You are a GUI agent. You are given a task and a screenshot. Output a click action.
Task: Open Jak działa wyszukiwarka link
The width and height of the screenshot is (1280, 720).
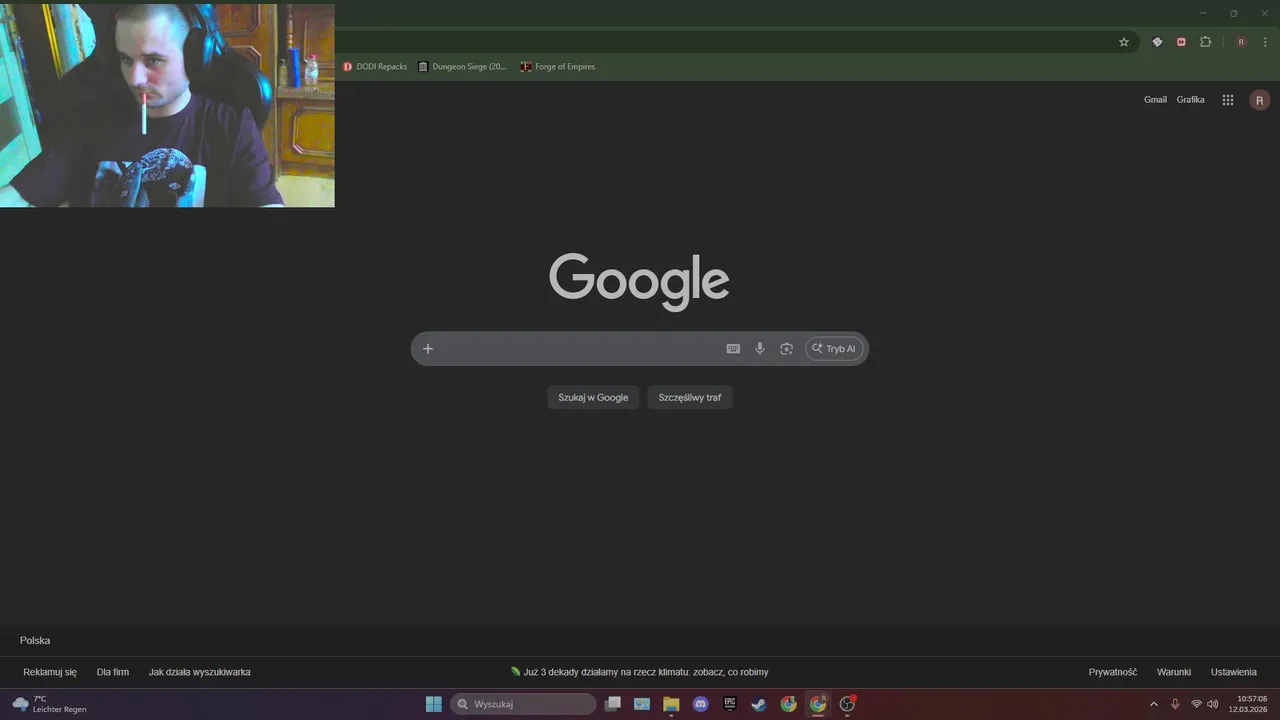tap(200, 673)
